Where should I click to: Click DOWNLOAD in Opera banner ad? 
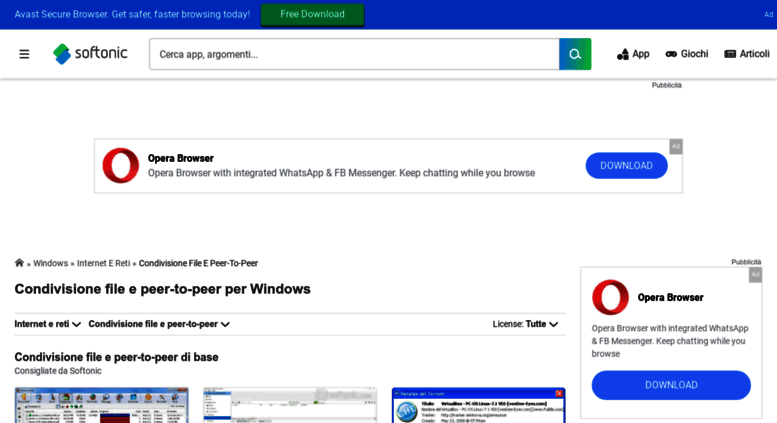[626, 165]
